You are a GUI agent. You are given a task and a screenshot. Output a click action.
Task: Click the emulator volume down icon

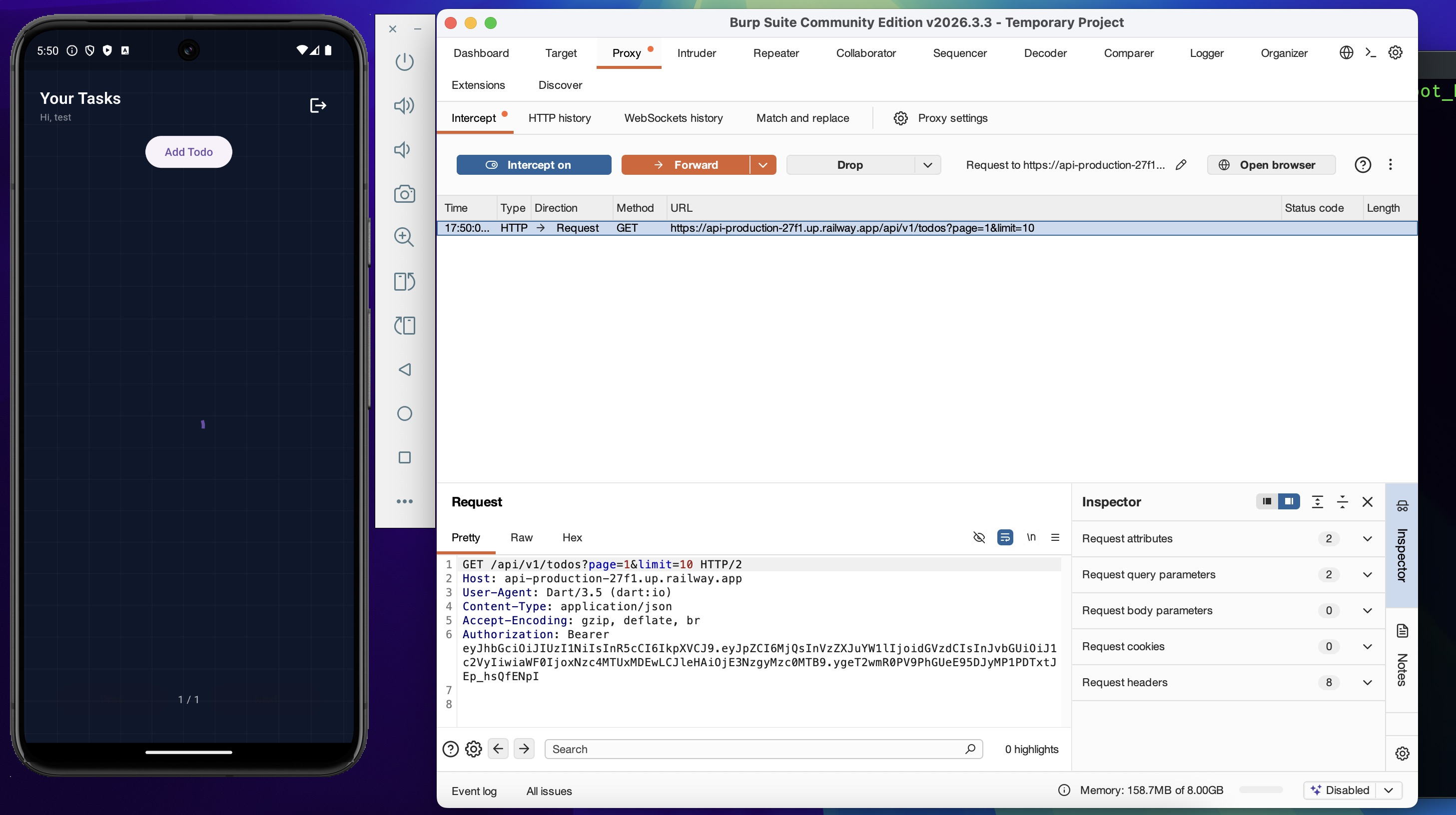[402, 150]
